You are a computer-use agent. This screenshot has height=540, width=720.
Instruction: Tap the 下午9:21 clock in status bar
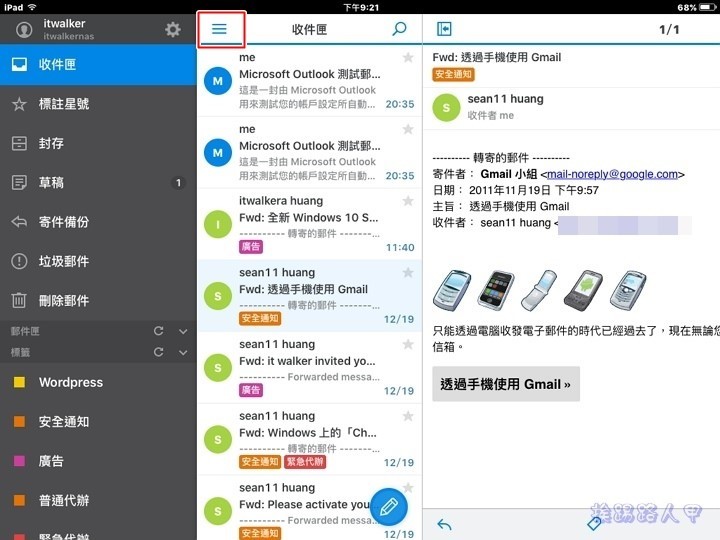(361, 7)
